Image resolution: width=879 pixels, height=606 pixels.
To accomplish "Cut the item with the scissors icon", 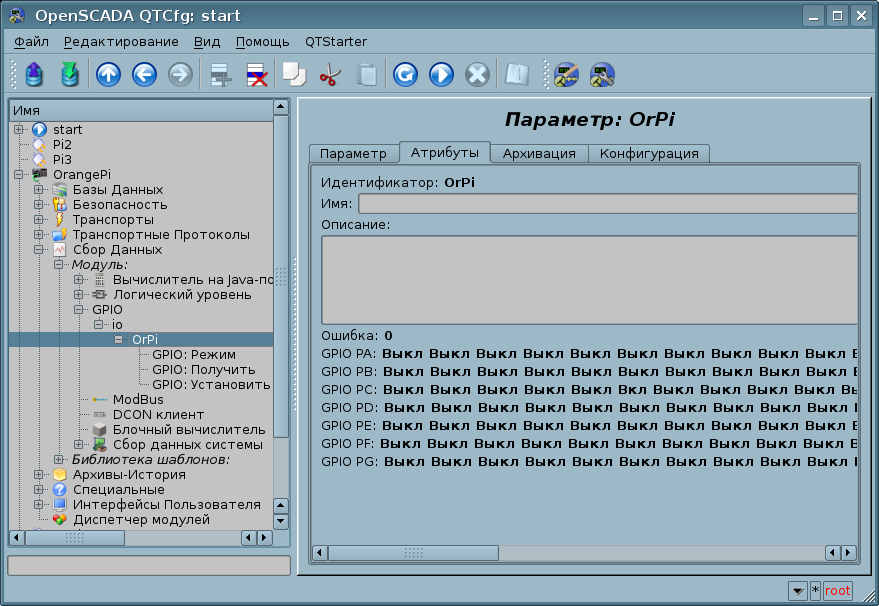I will (329, 74).
